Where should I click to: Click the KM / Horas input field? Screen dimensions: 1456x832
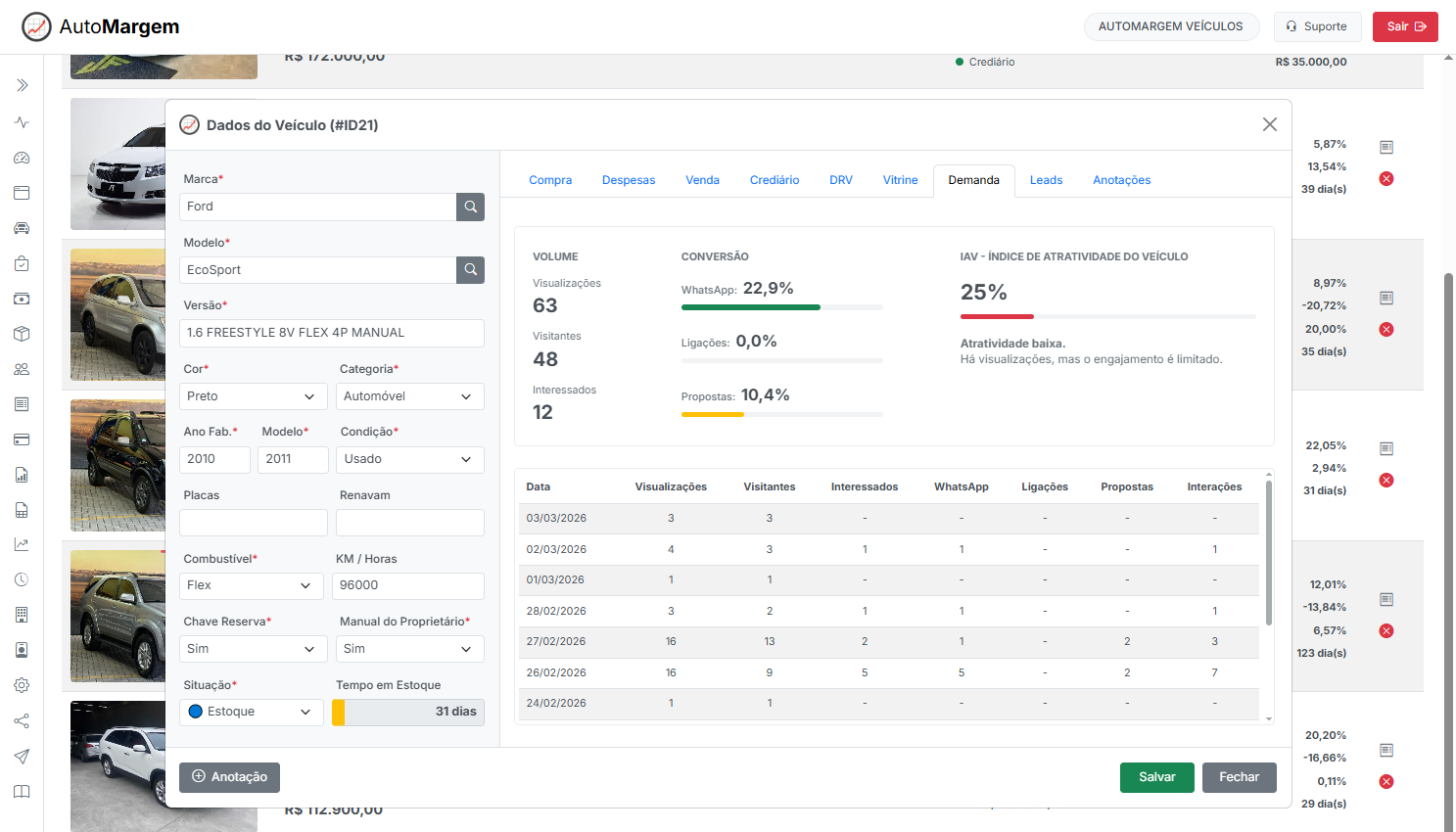[408, 585]
